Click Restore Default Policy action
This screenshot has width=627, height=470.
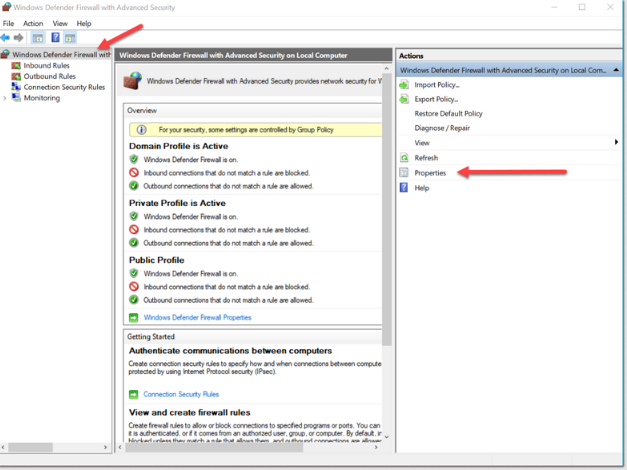(448, 114)
